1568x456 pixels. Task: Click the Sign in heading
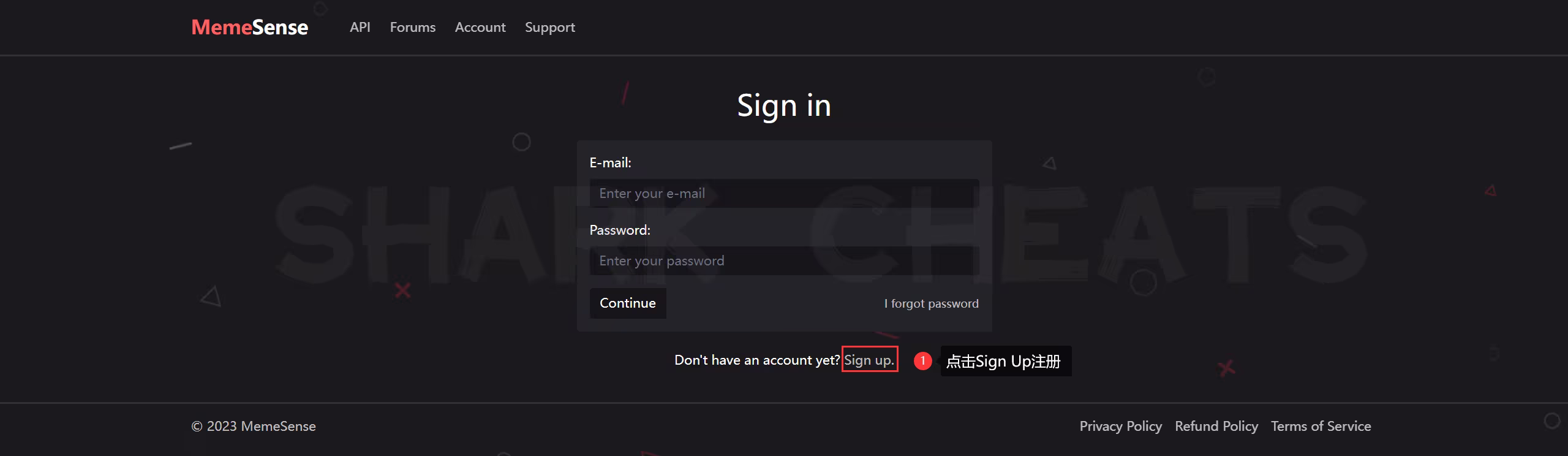click(x=784, y=105)
